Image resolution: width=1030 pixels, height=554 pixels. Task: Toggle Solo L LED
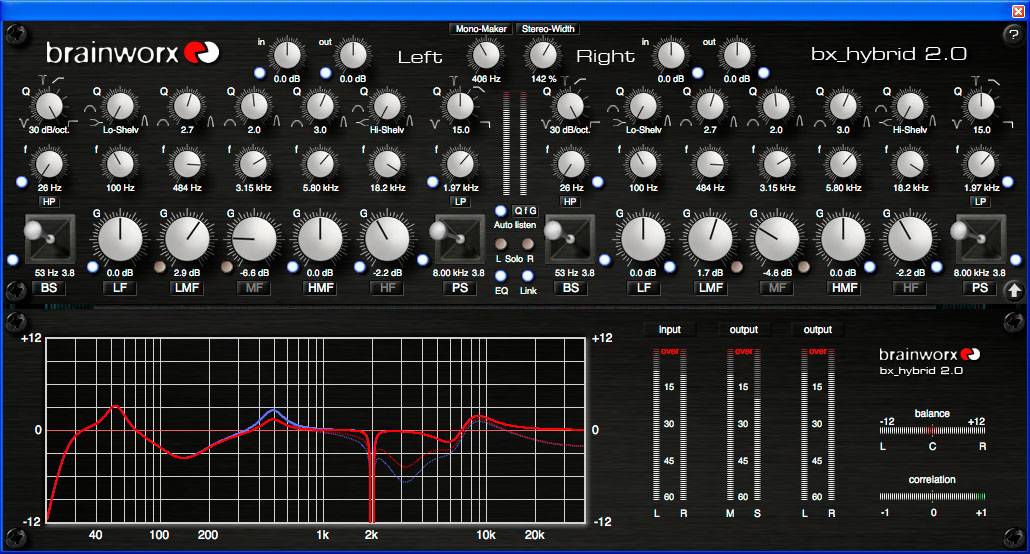click(501, 244)
